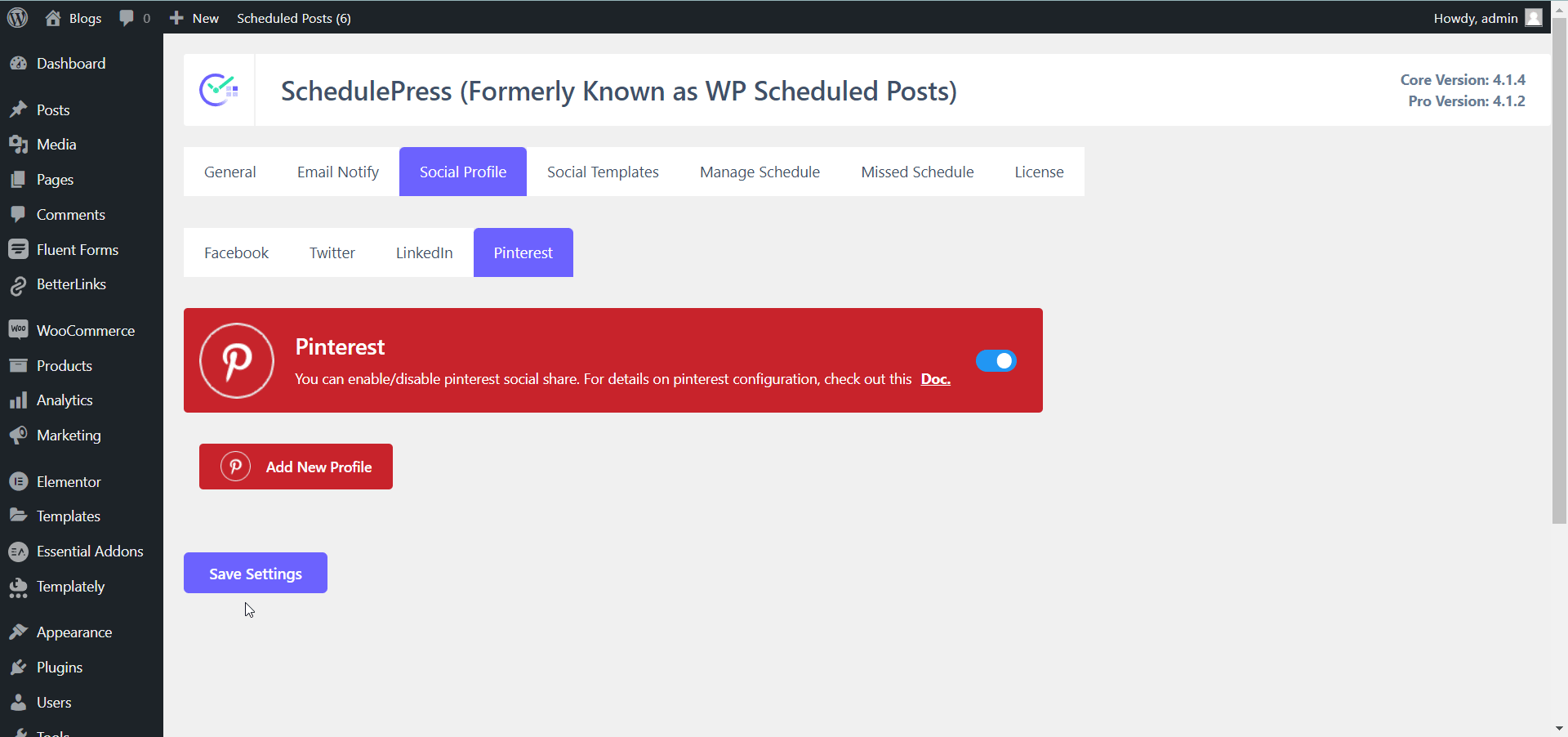Open the General settings tab
Screen dimensions: 1568x737
pyautogui.click(x=230, y=172)
